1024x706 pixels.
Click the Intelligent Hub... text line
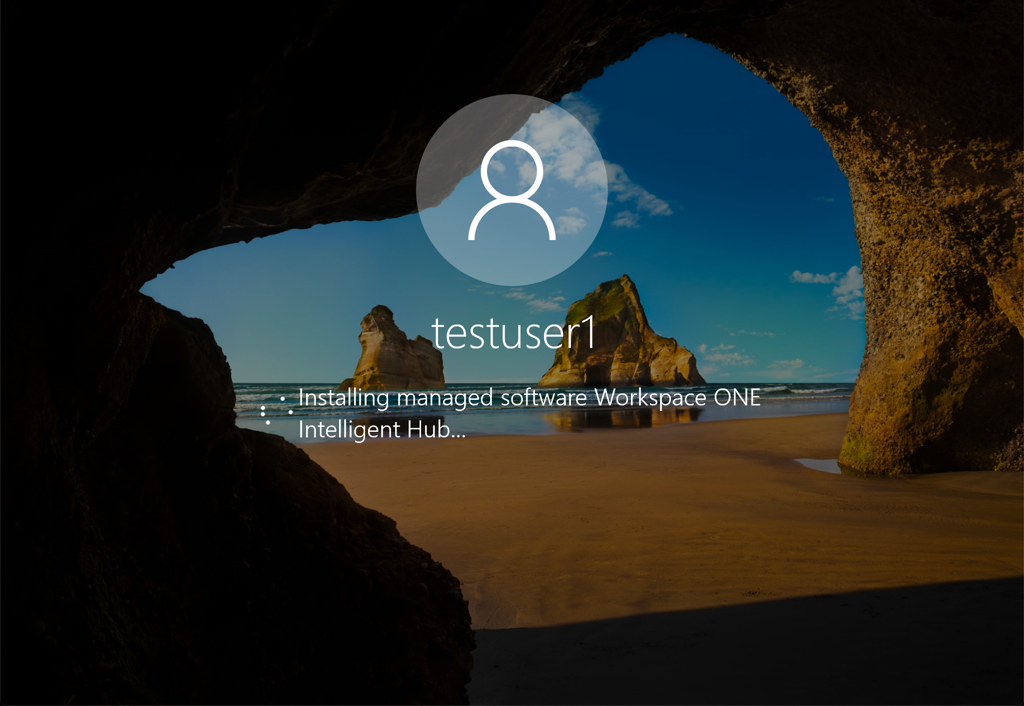pos(381,430)
